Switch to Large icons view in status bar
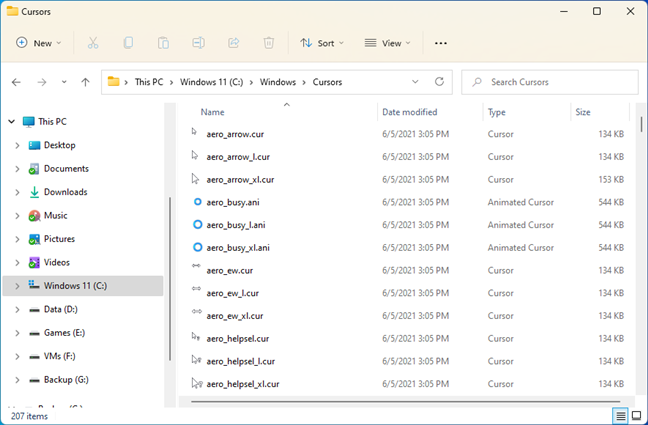648x425 pixels. pos(636,416)
